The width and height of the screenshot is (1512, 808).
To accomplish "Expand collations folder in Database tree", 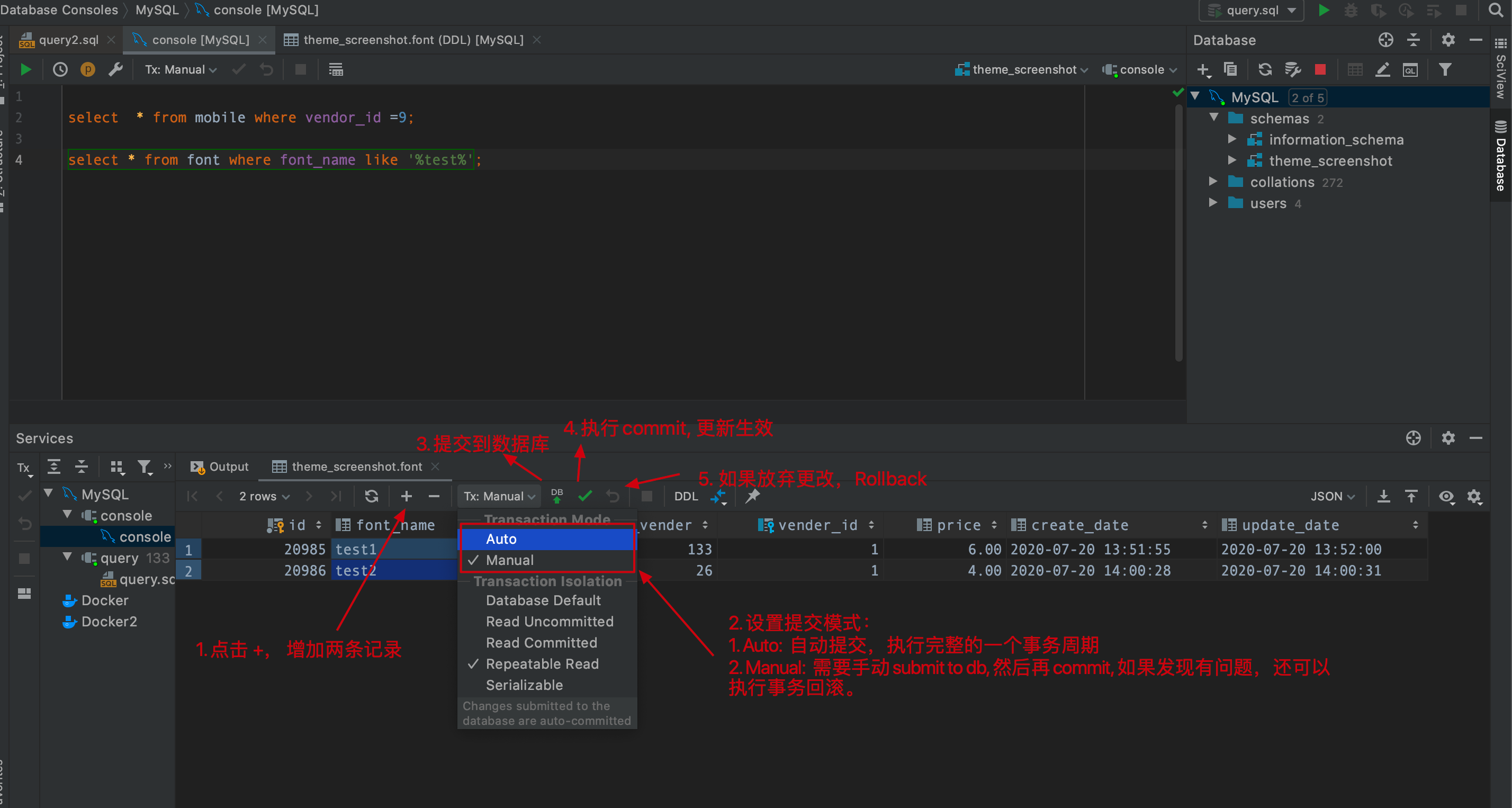I will click(x=1213, y=182).
